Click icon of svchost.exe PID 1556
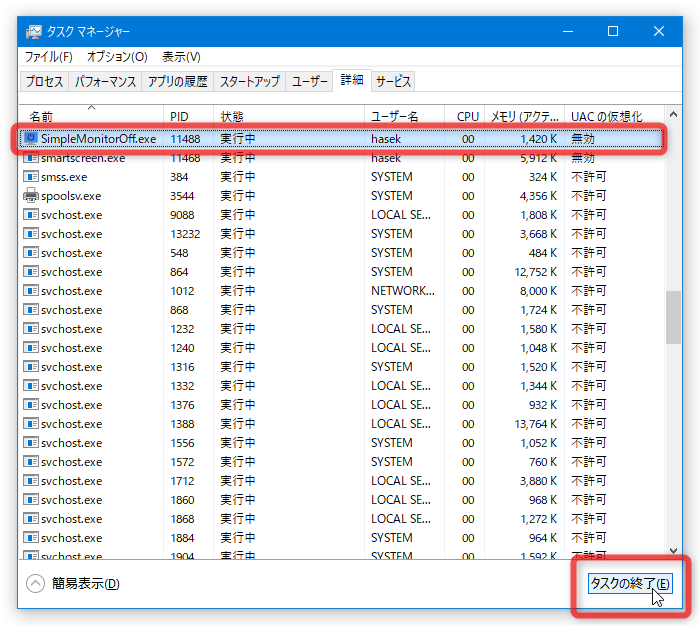Screen dimensions: 700x626 coord(30,442)
